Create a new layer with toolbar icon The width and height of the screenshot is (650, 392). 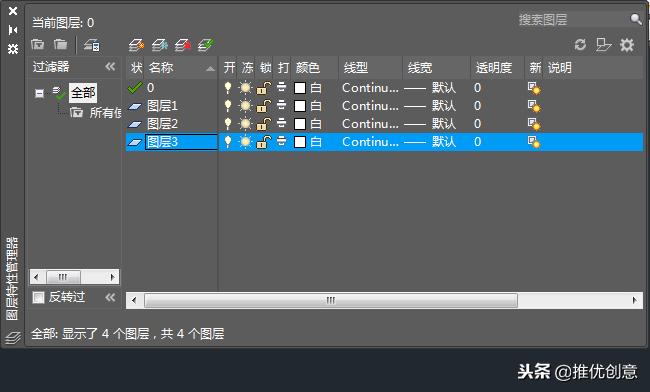point(136,45)
